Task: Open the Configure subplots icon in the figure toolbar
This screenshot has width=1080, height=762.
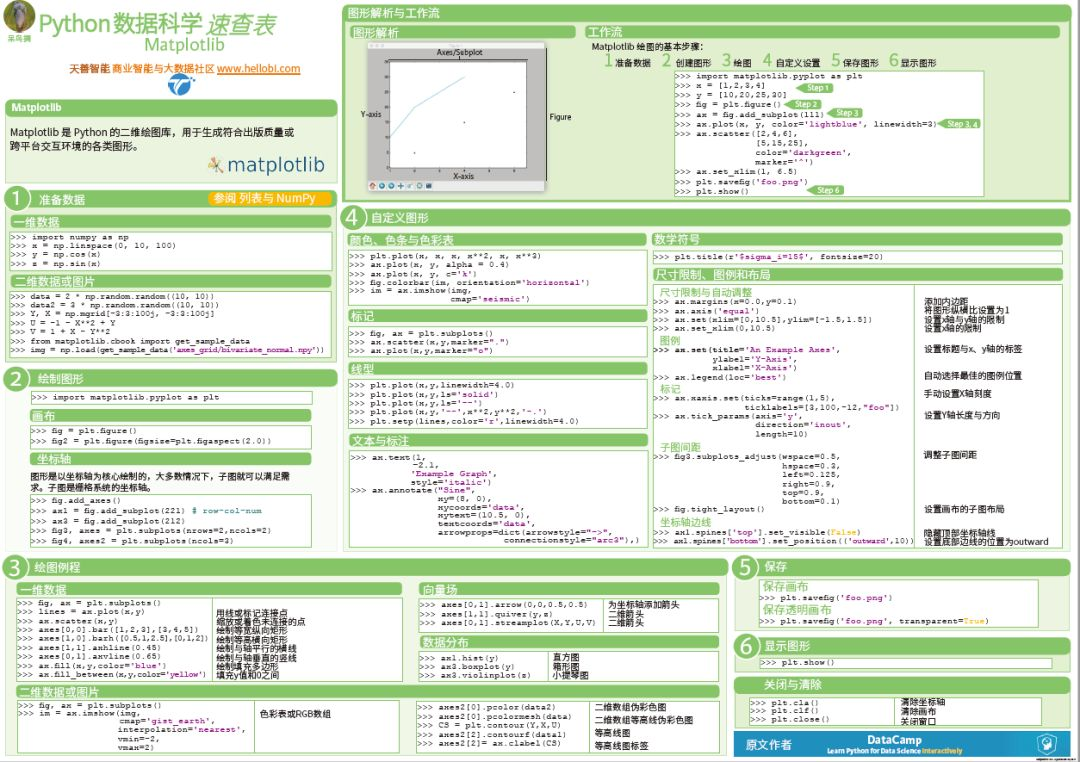Action: (419, 186)
